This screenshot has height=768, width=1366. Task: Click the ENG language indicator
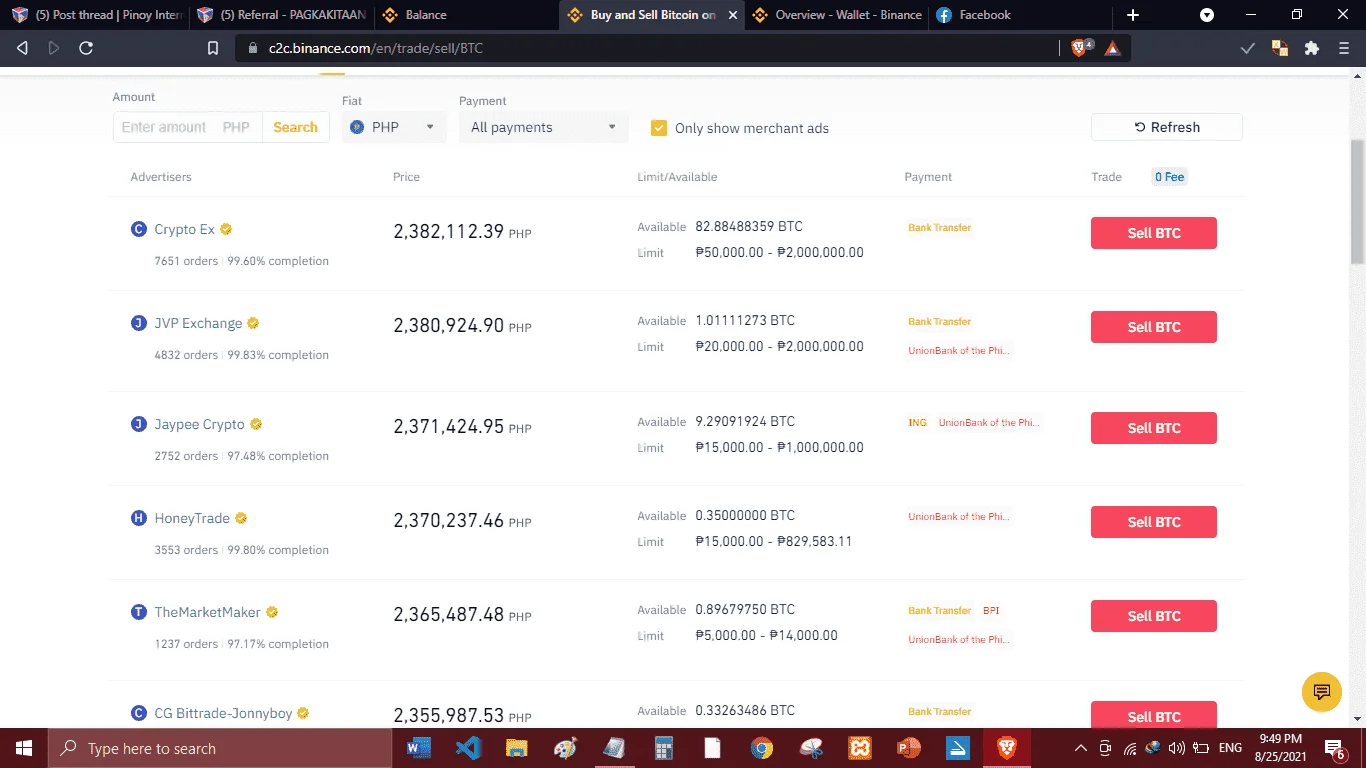click(x=1230, y=748)
